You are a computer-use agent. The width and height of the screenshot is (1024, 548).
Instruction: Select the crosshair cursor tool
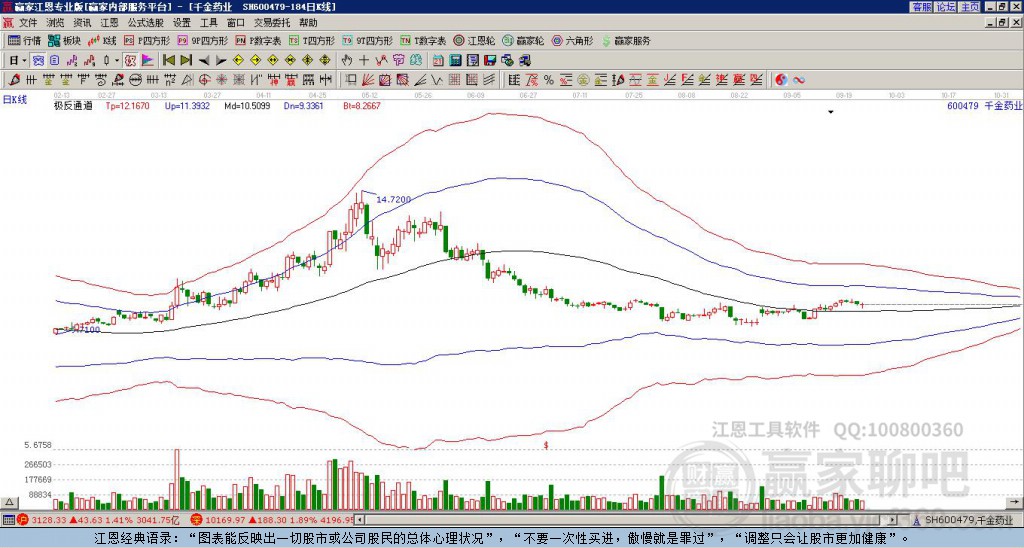[x=364, y=60]
